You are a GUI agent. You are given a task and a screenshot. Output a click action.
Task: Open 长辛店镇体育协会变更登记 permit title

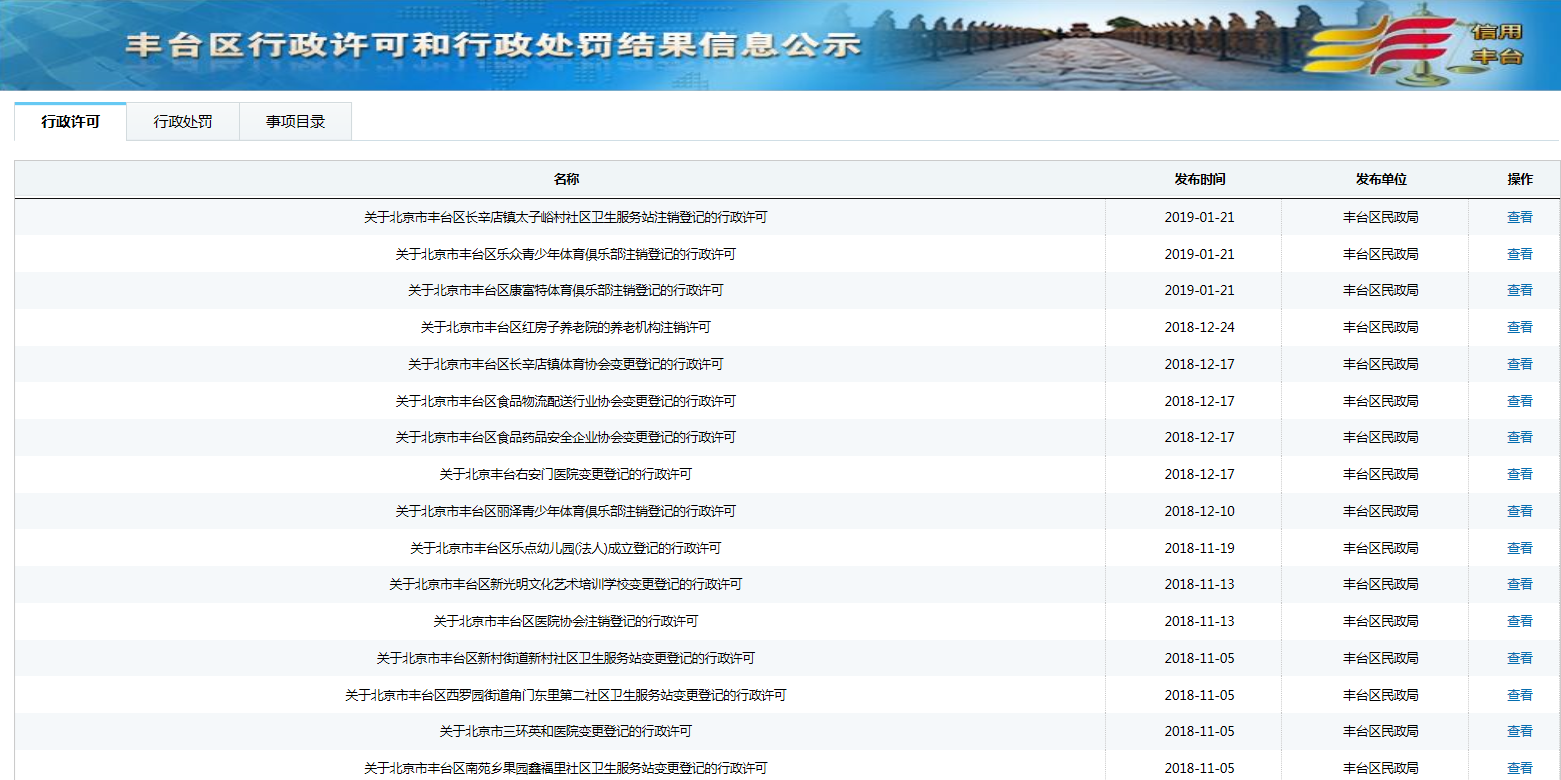click(565, 364)
